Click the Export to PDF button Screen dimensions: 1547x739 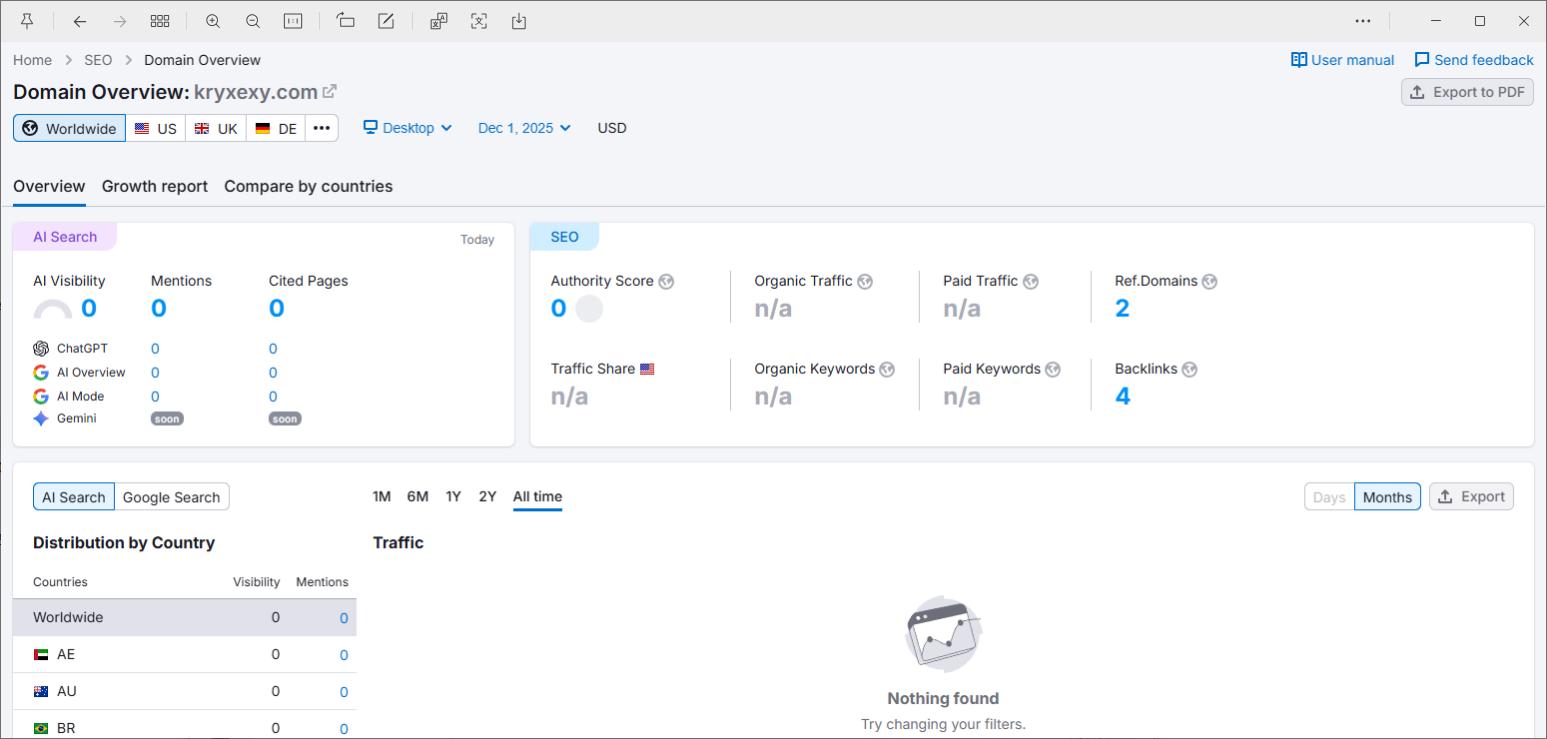1467,92
